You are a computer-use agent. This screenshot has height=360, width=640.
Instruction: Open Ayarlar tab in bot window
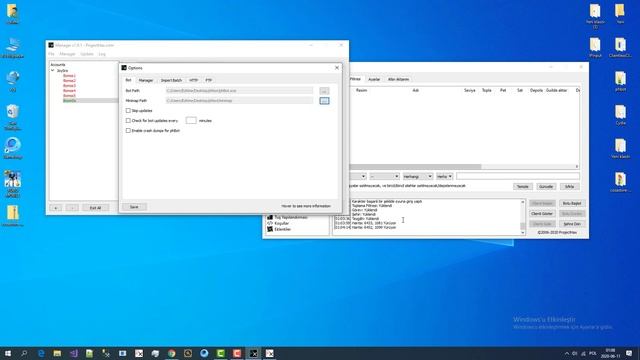[374, 80]
